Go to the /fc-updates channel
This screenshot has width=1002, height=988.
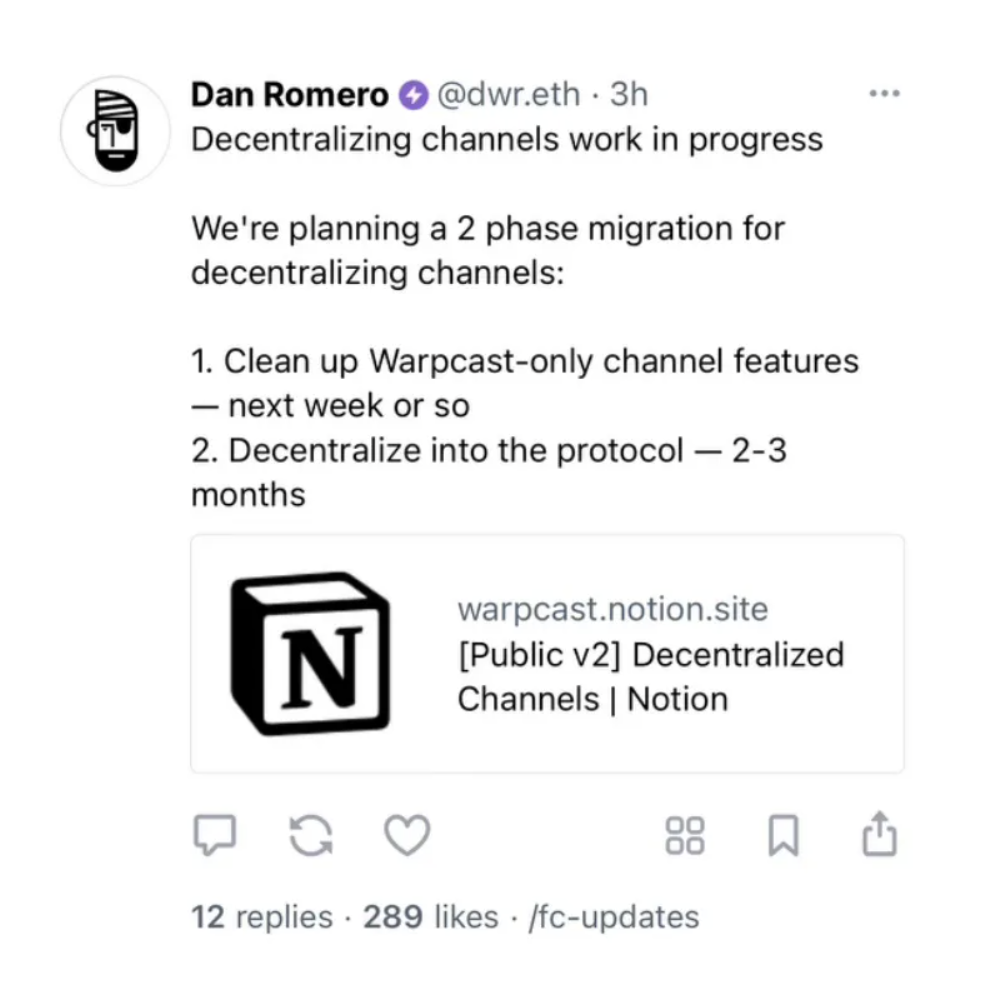tap(613, 917)
